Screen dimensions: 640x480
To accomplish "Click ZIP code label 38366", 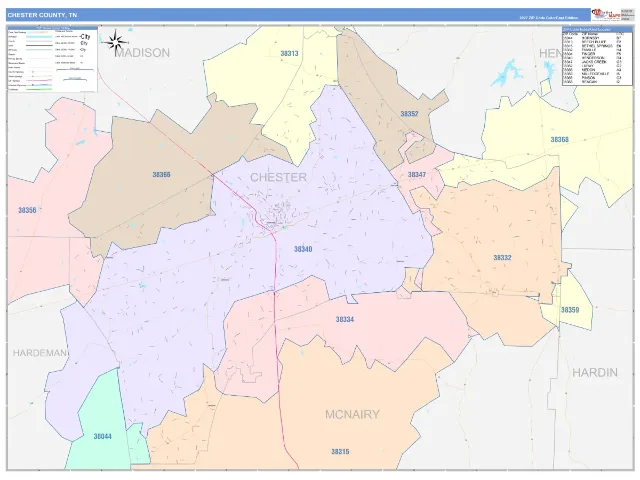I will tap(161, 175).
